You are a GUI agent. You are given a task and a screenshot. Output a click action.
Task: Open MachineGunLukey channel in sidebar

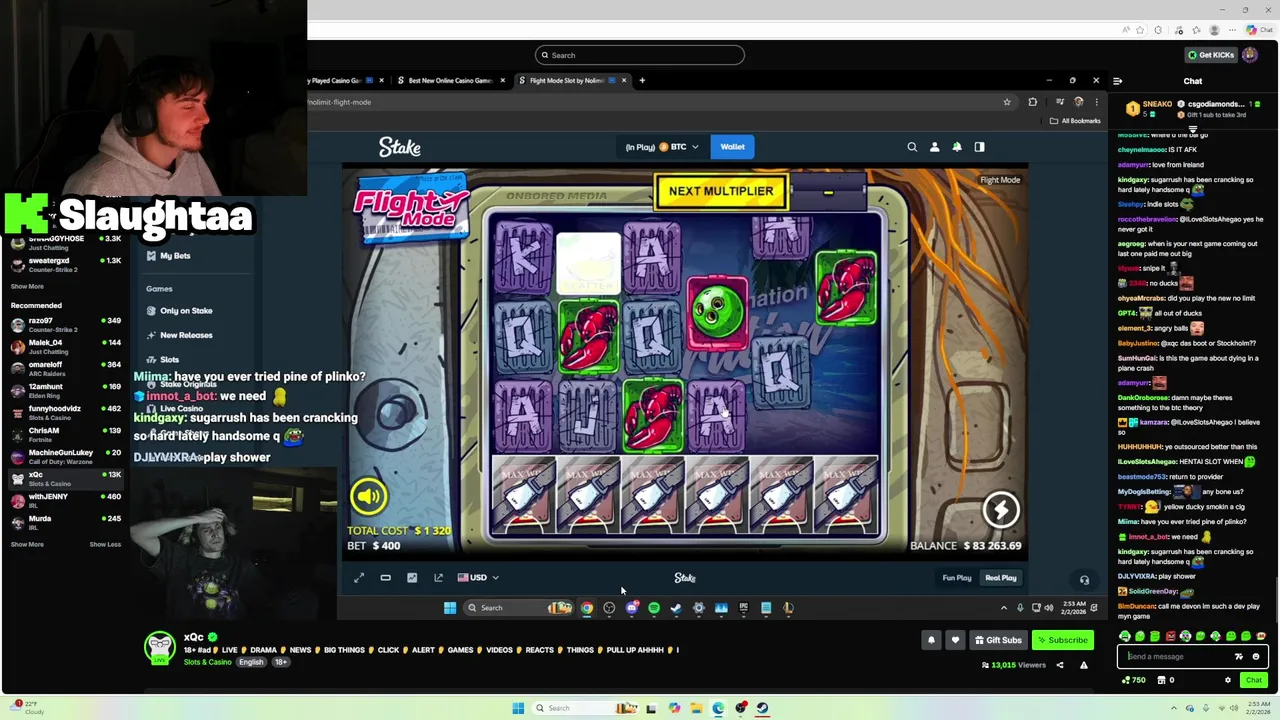click(66, 457)
